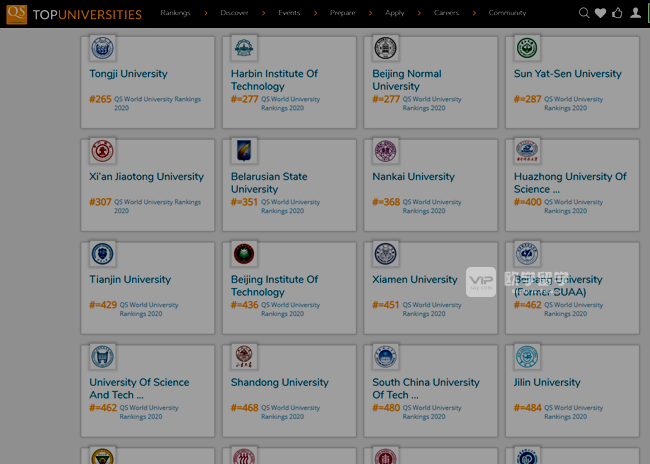Click the Xiamen University crest
This screenshot has height=464, width=650.
pyautogui.click(x=386, y=254)
